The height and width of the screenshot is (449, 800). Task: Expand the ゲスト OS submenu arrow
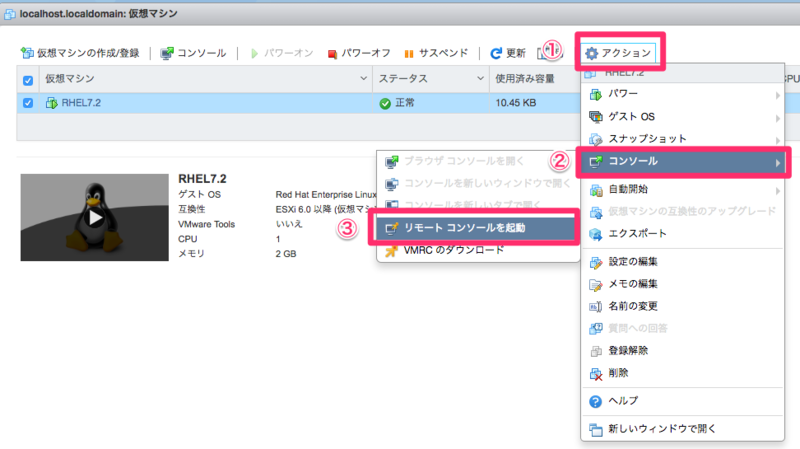click(778, 118)
